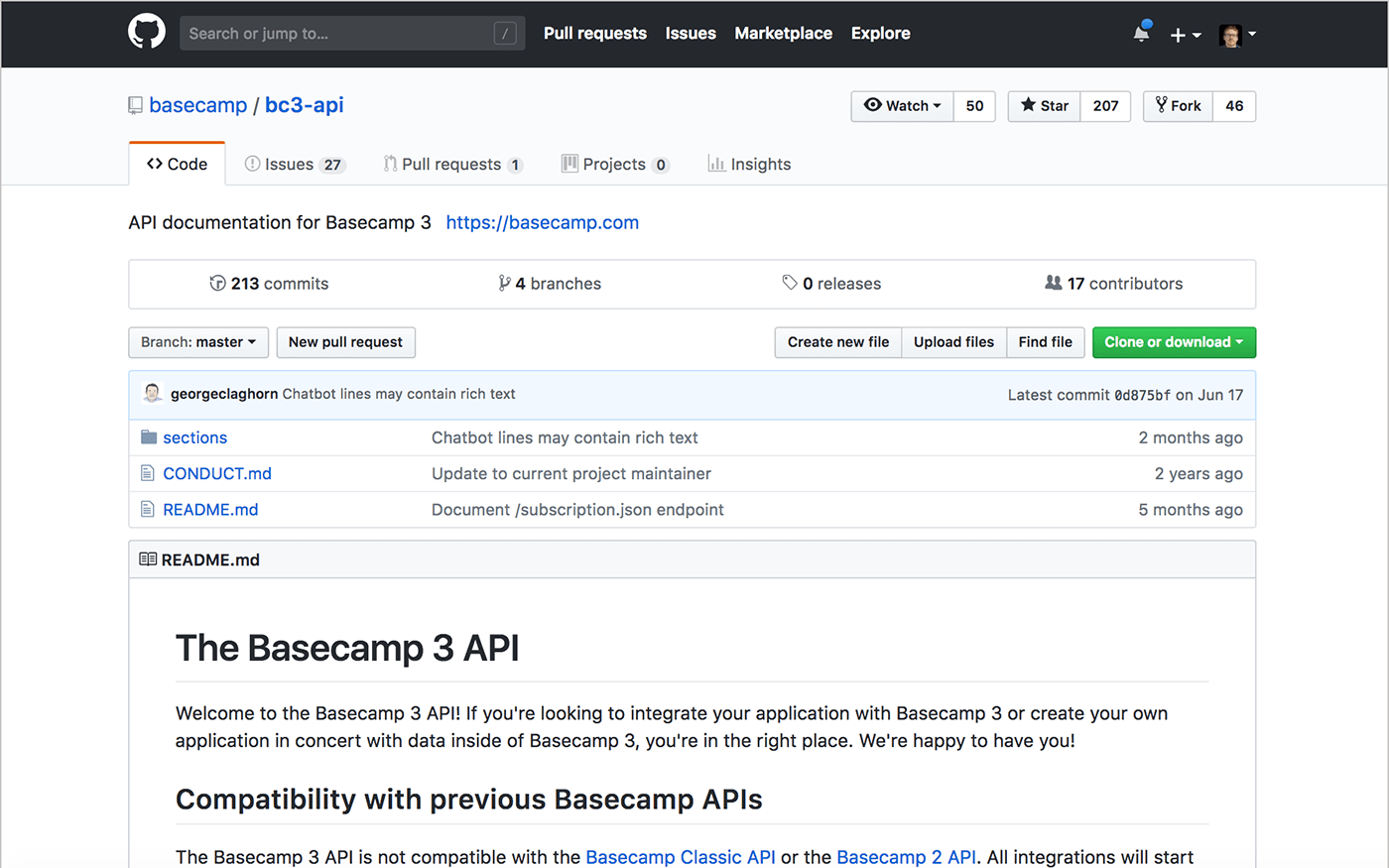
Task: Open the user avatar account menu
Action: [x=1237, y=35]
